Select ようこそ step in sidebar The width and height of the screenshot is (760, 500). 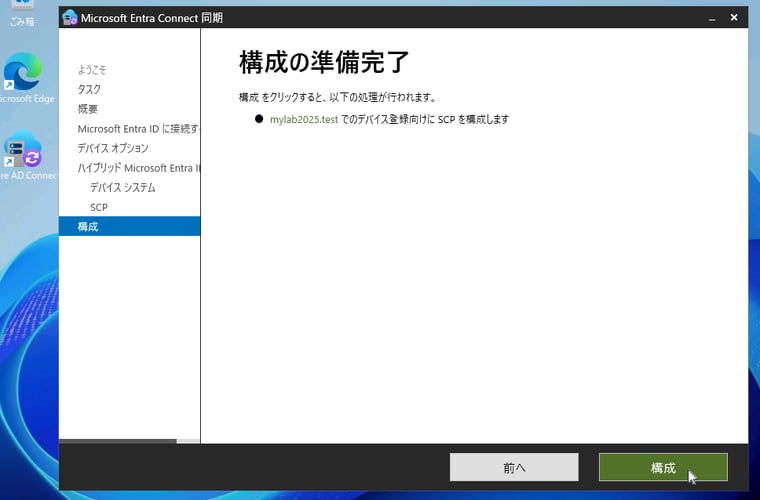pyautogui.click(x=92, y=70)
